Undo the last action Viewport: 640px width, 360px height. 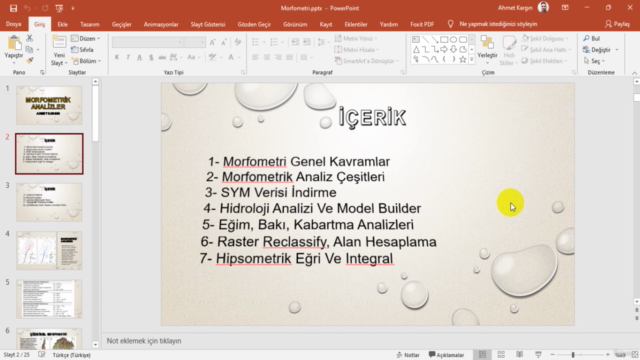coord(27,8)
